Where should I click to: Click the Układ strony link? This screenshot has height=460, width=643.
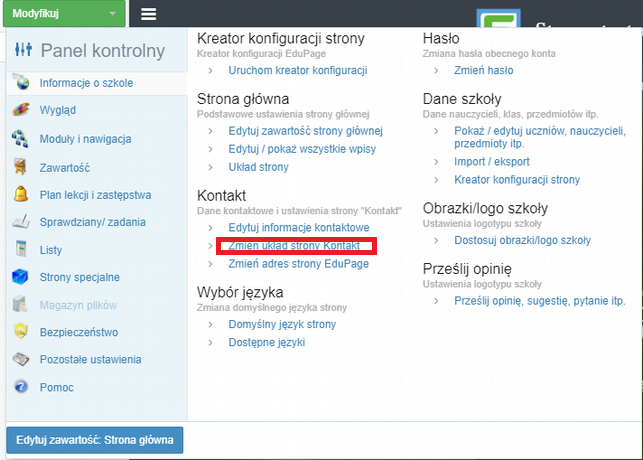258,167
